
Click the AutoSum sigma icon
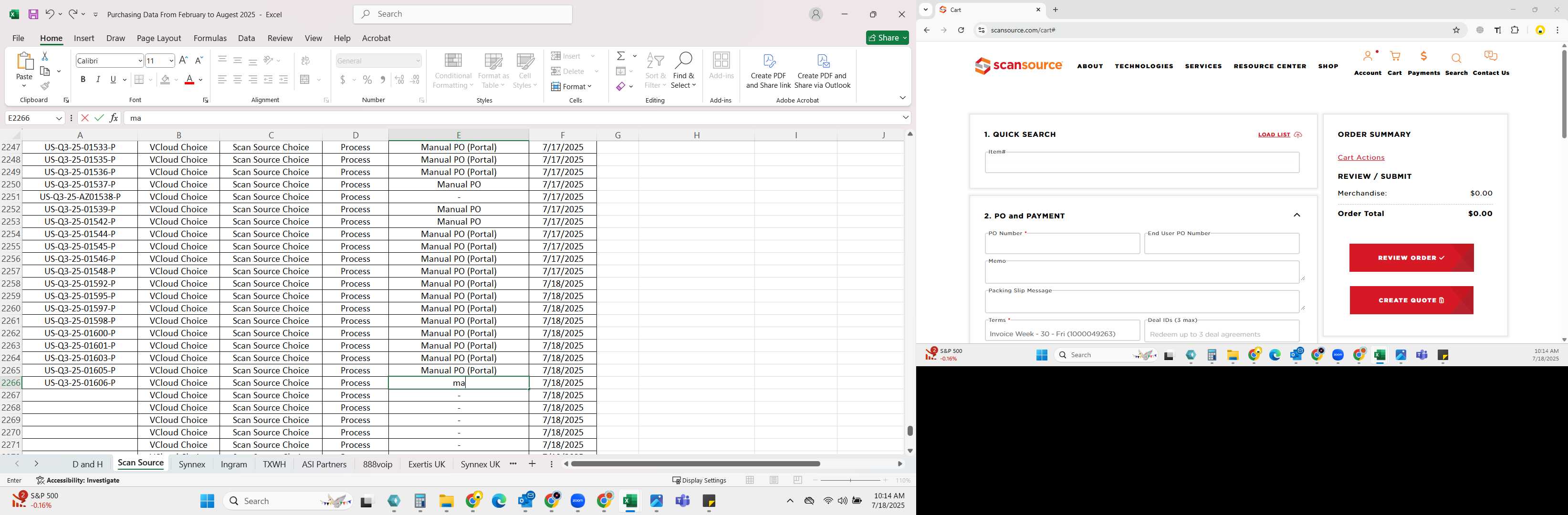[x=621, y=56]
